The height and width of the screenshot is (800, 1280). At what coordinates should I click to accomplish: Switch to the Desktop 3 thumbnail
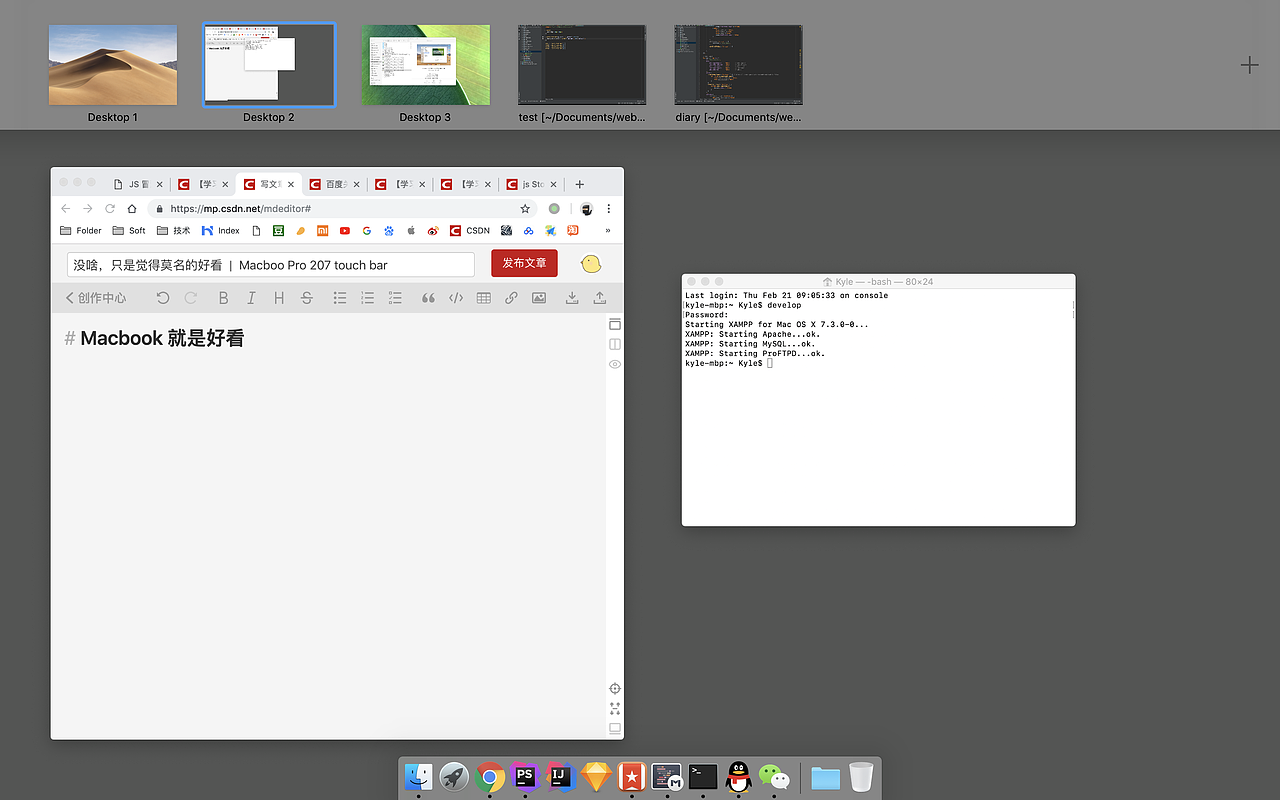[x=426, y=65]
